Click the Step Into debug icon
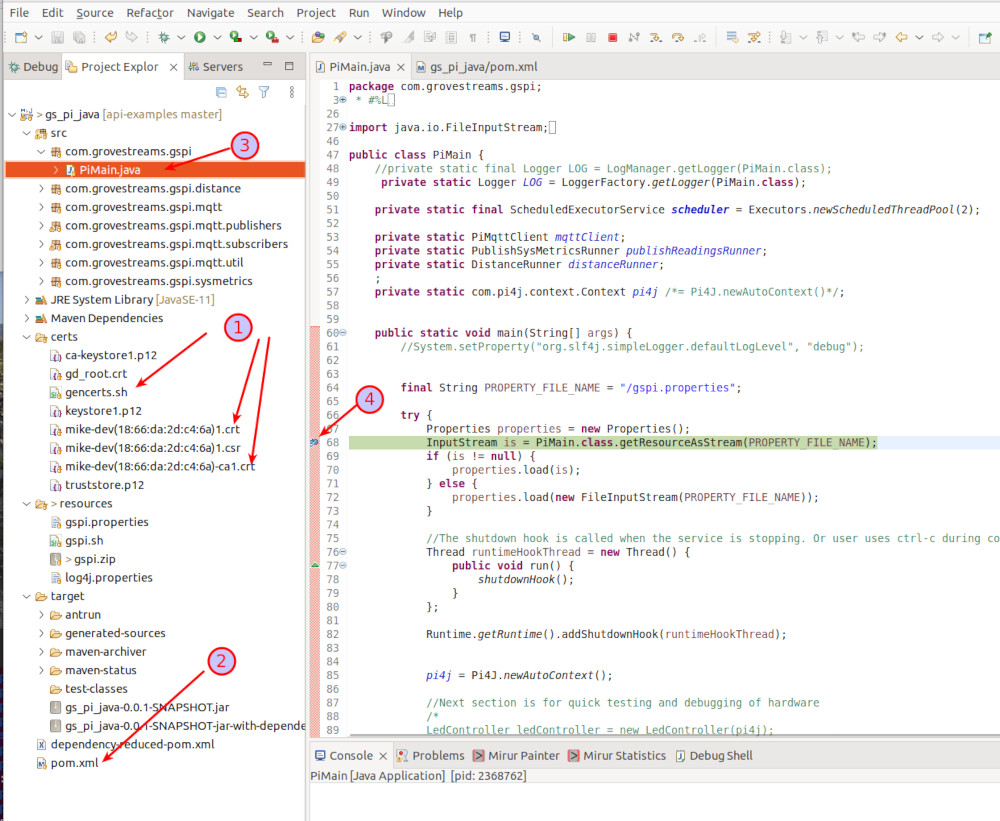This screenshot has height=821, width=1000. click(x=656, y=35)
